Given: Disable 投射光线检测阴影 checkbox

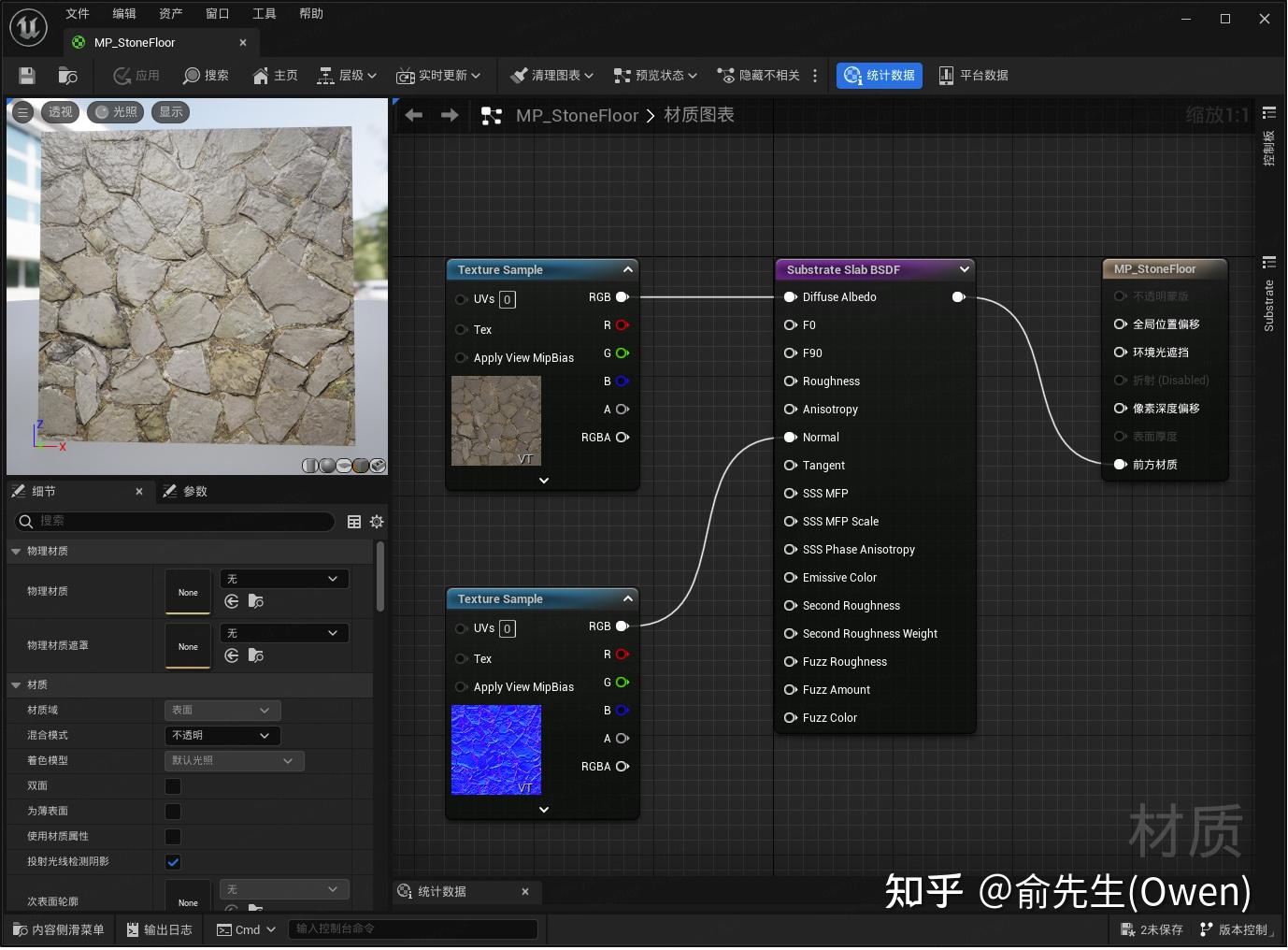Looking at the screenshot, I should point(172,861).
